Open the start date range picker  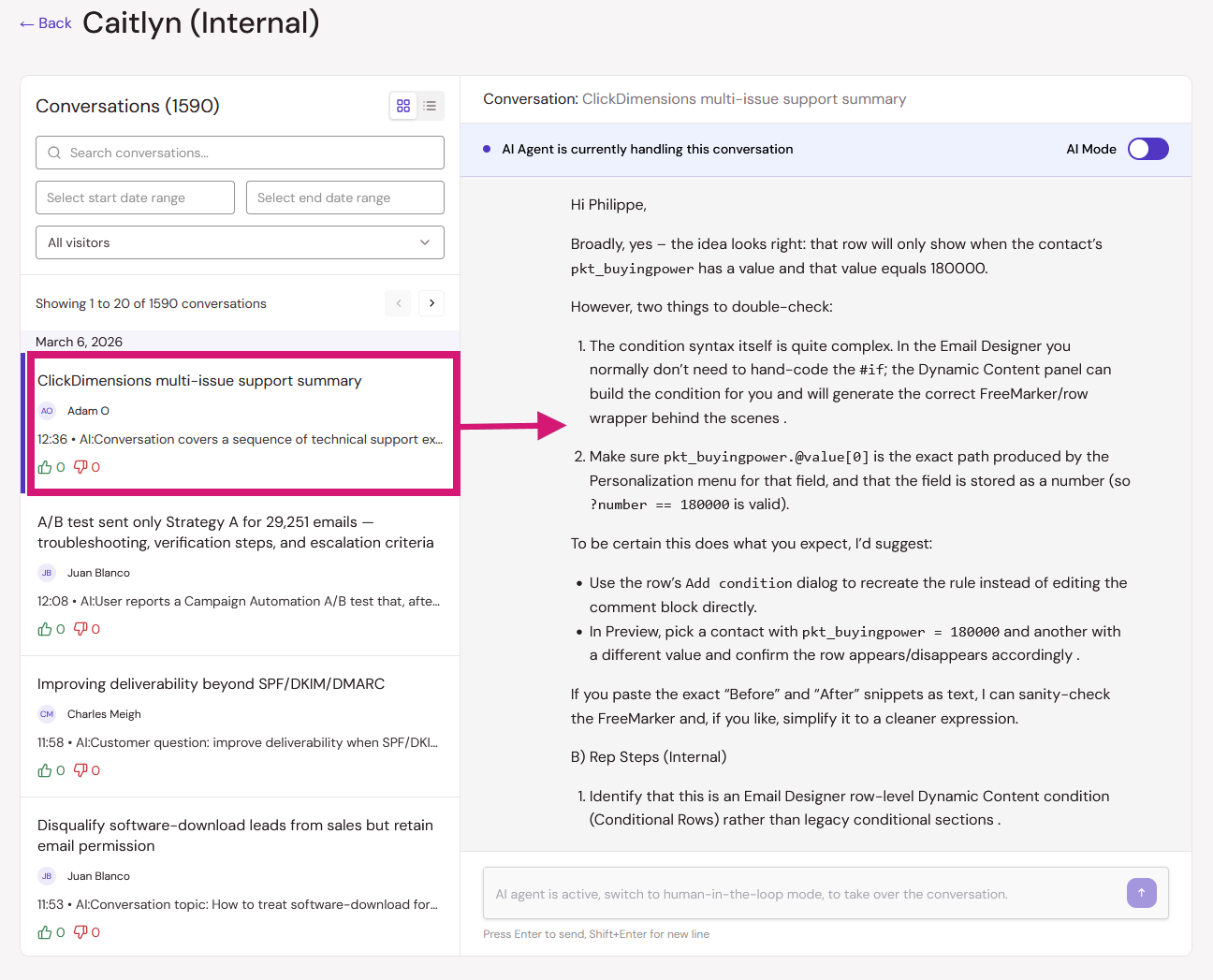click(135, 197)
